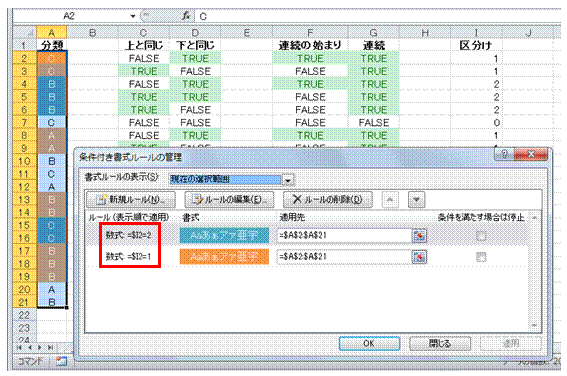Close the conditional formatting rules manager dialog
This screenshot has width=567, height=376.
click(x=531, y=154)
